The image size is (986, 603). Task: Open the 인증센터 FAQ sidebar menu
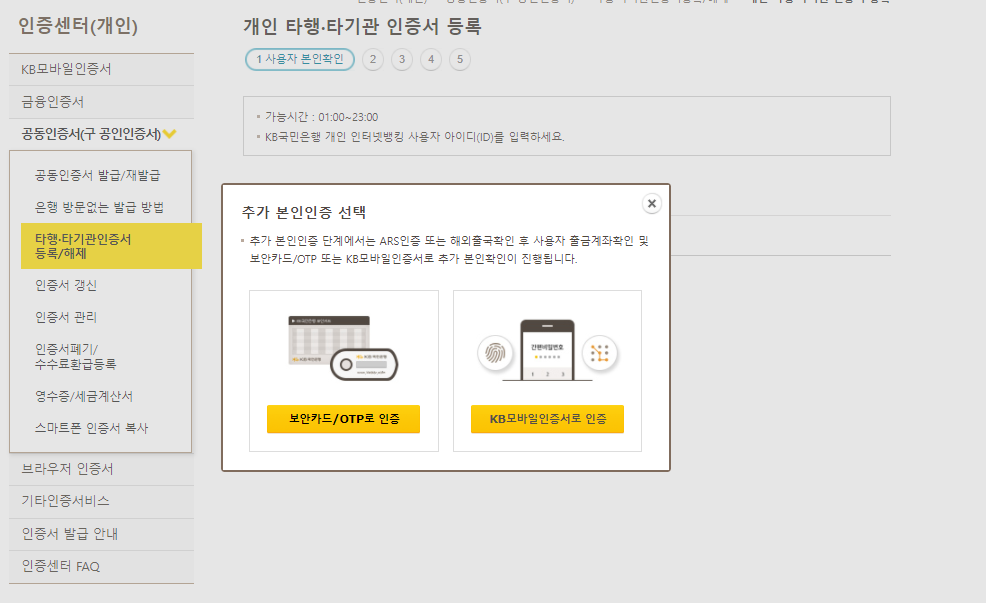(101, 567)
